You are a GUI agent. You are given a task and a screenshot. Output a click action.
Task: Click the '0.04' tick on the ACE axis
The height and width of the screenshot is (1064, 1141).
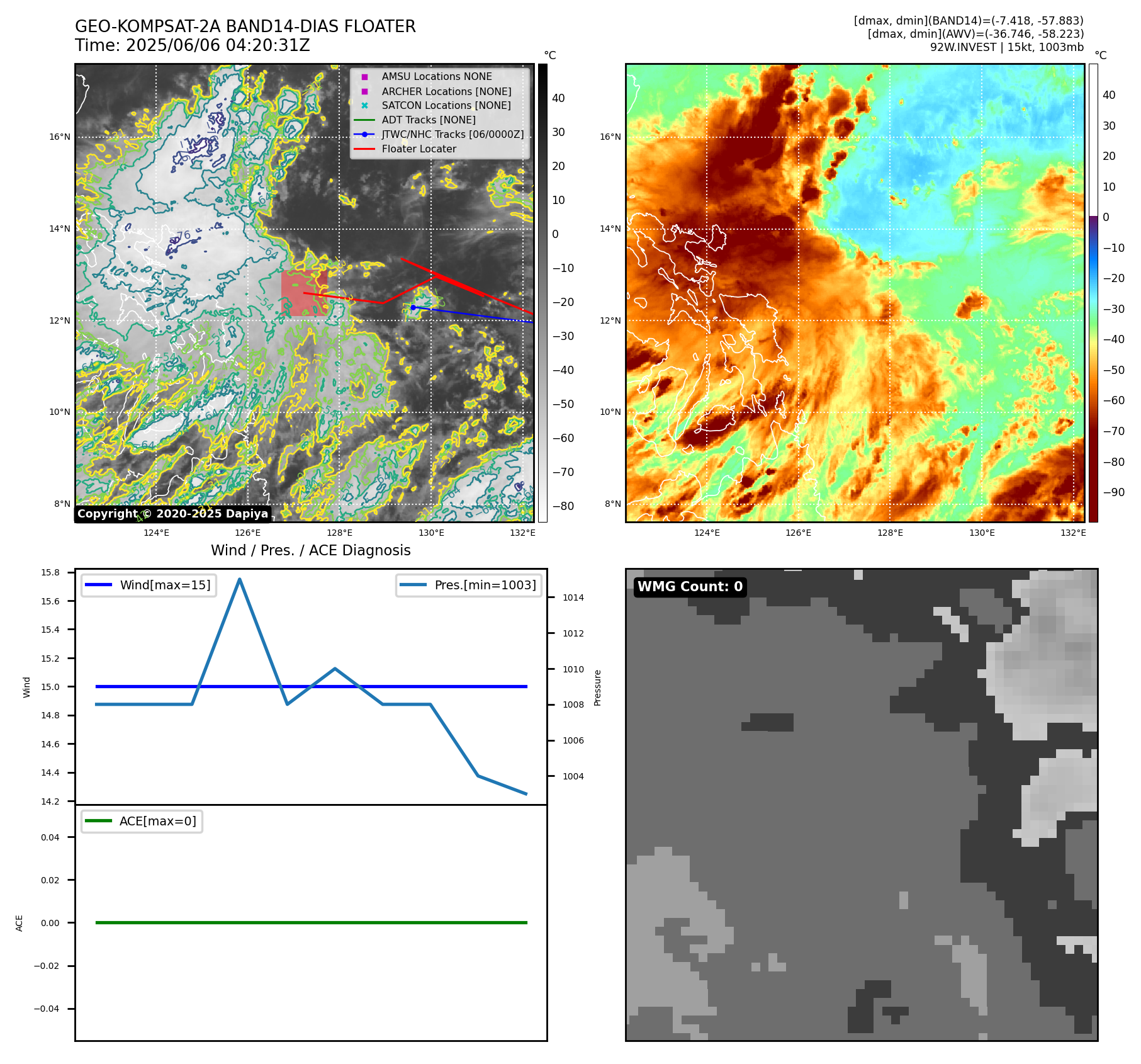50,837
